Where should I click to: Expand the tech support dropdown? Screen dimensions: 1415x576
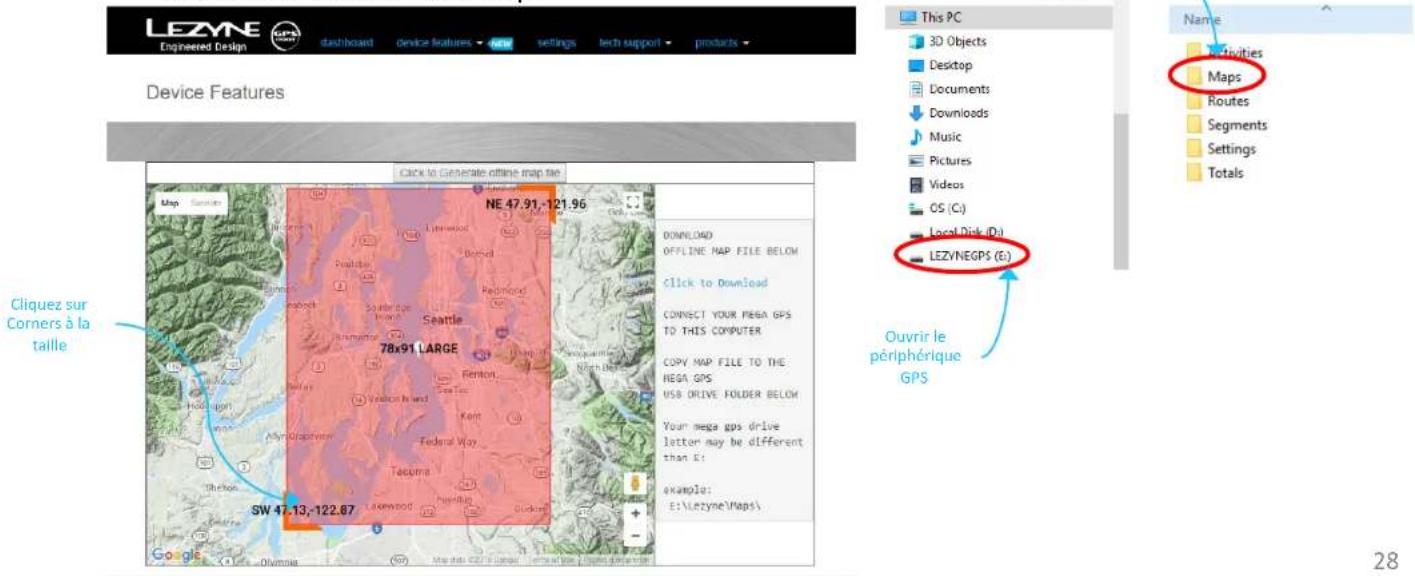(634, 43)
